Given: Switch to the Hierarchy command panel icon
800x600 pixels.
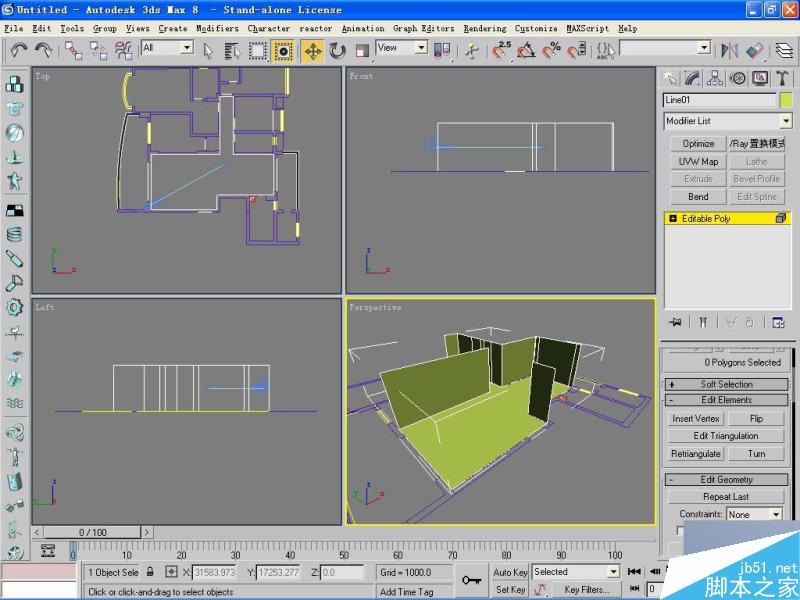Looking at the screenshot, I should 715,78.
